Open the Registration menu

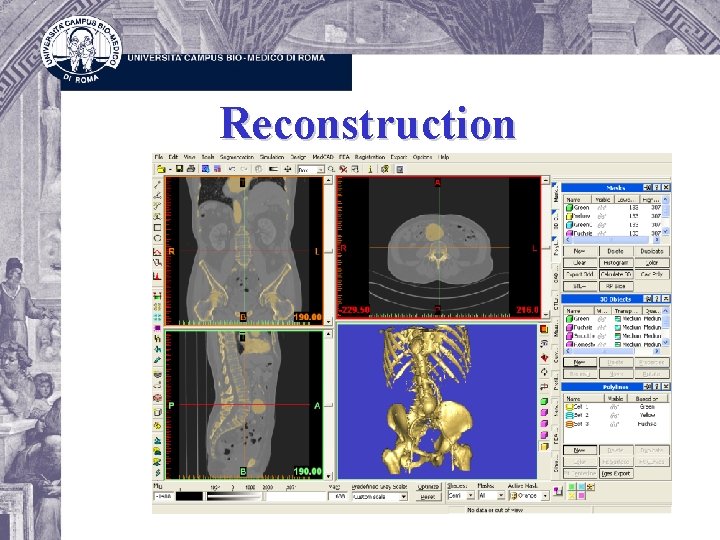point(370,157)
